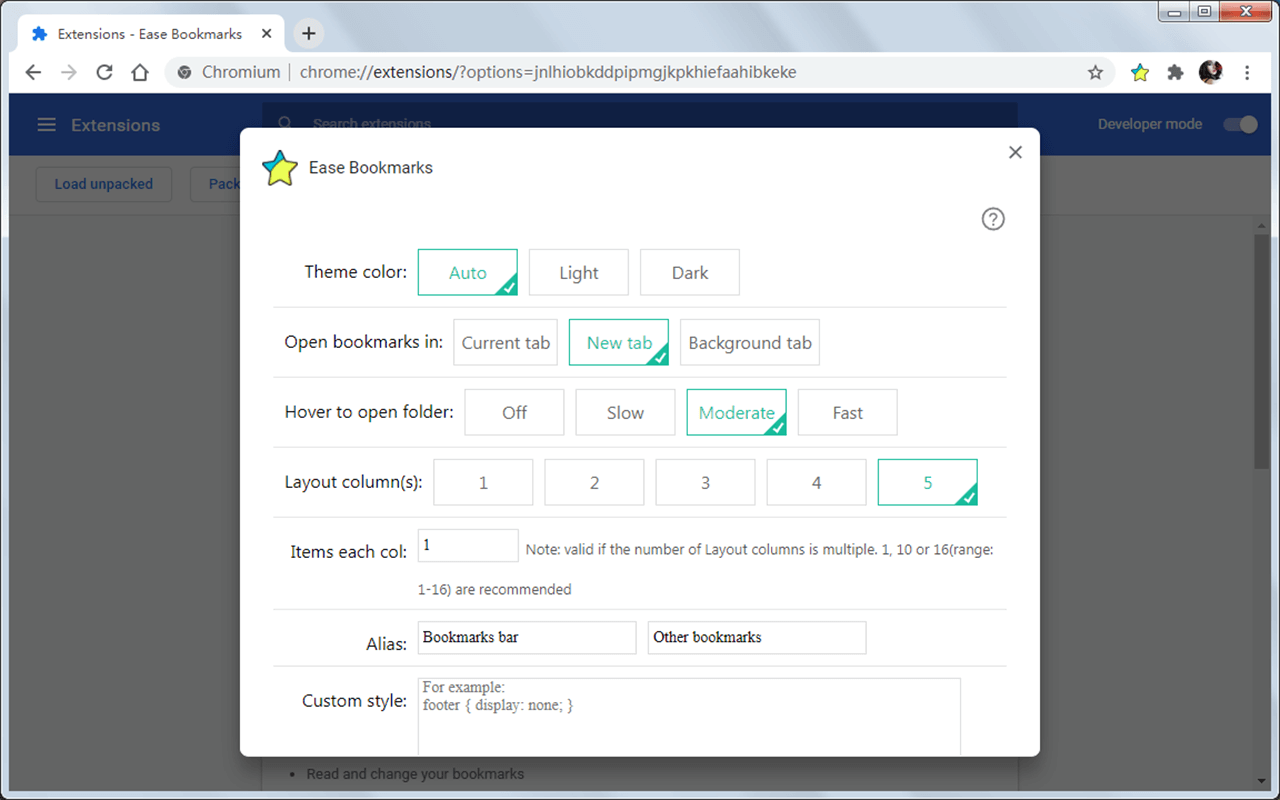Click the Chromium site info icon
1280x800 pixels.
184,72
